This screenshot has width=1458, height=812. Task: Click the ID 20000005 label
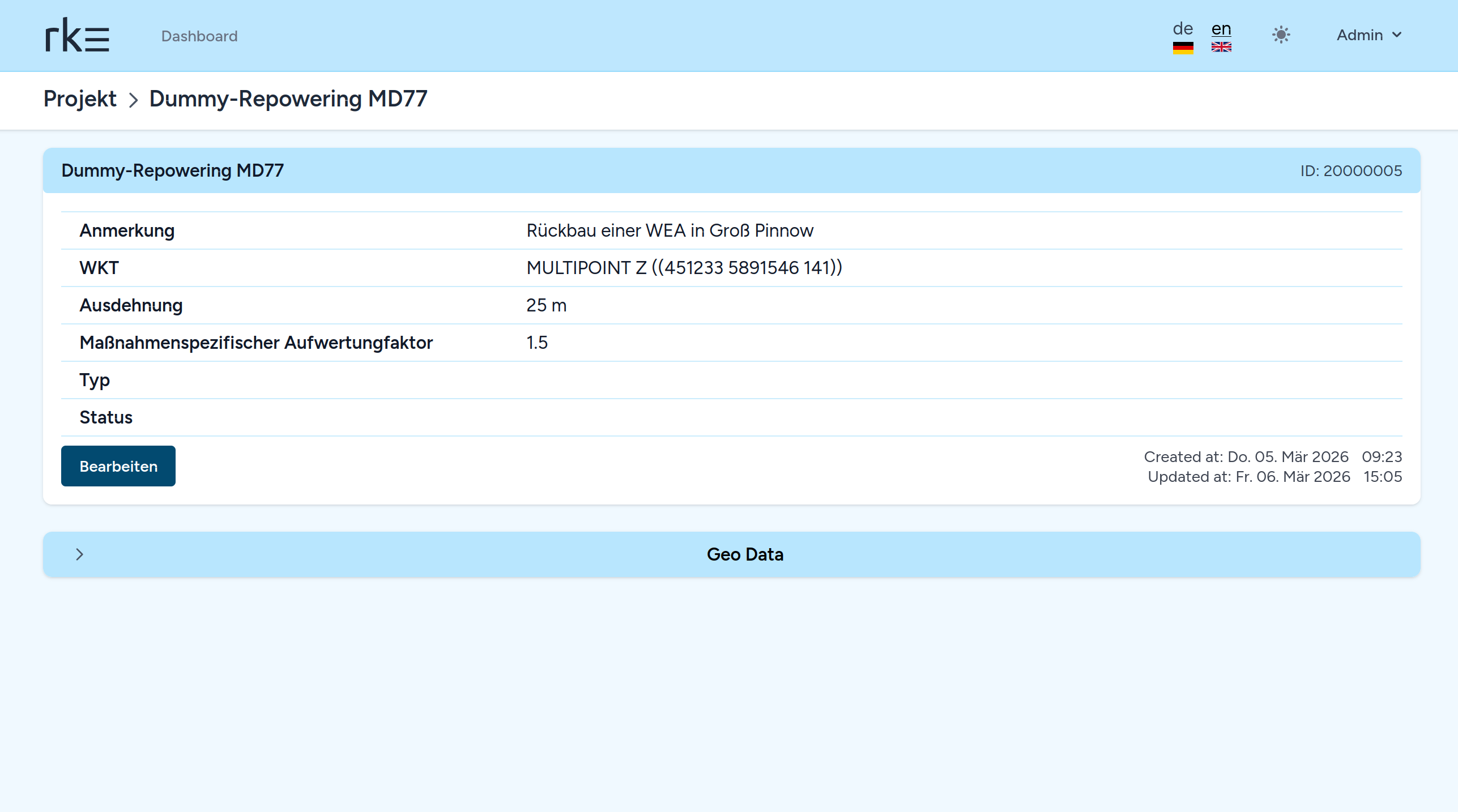(1351, 170)
